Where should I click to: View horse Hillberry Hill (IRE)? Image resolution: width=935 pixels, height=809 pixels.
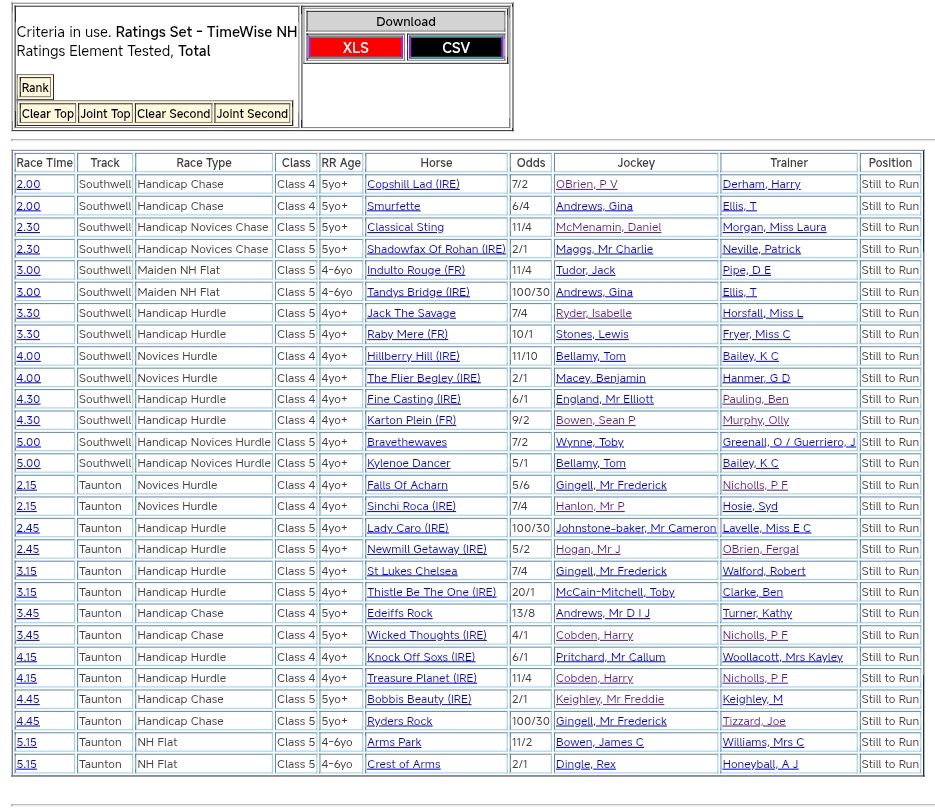tap(413, 357)
